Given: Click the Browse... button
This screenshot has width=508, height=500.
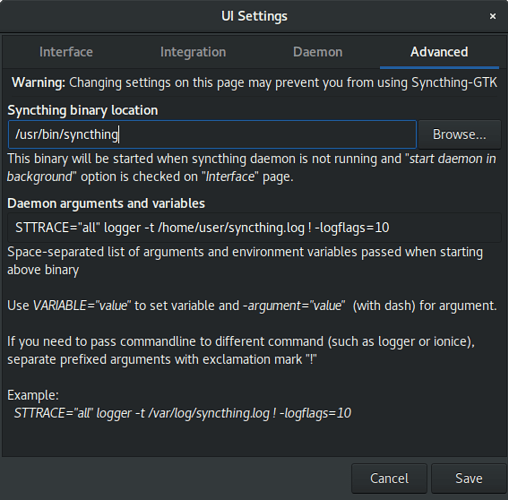Looking at the screenshot, I should tap(459, 134).
